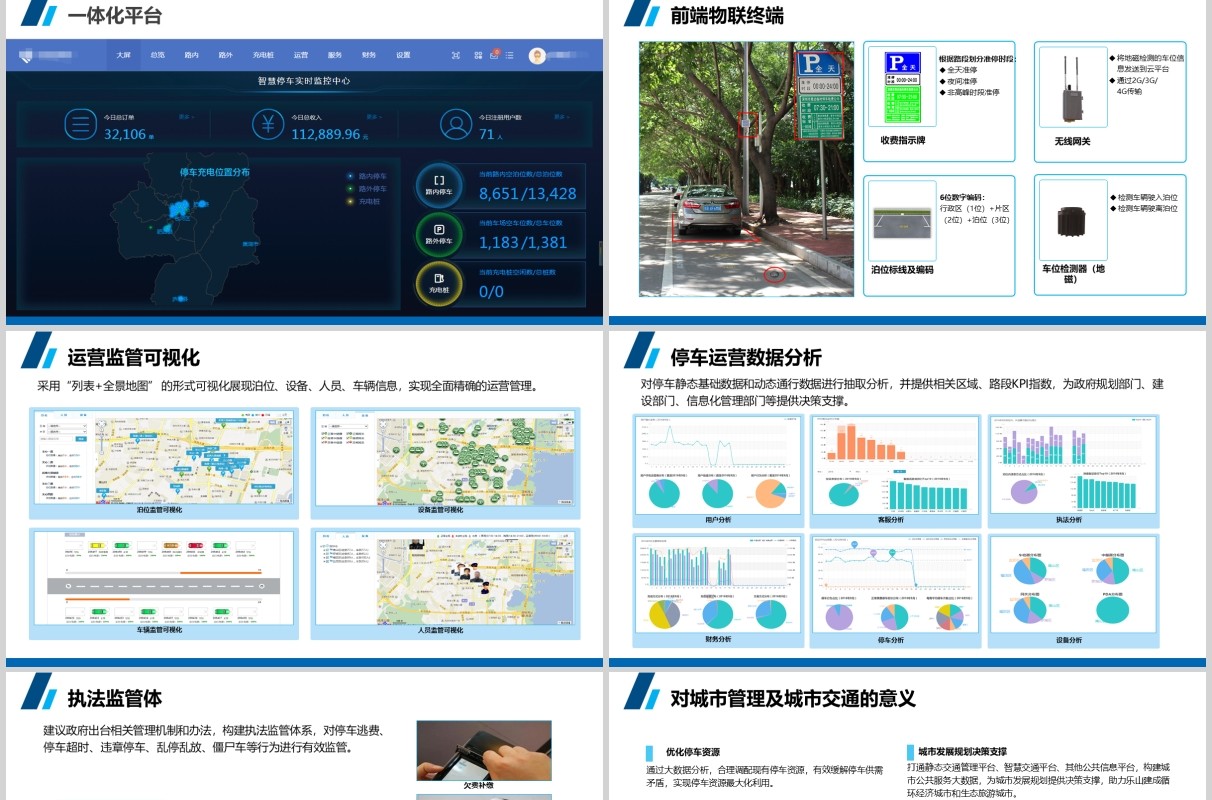1212x800 pixels.
Task: Click the platform logo in dashboard header
Action: tap(25, 56)
